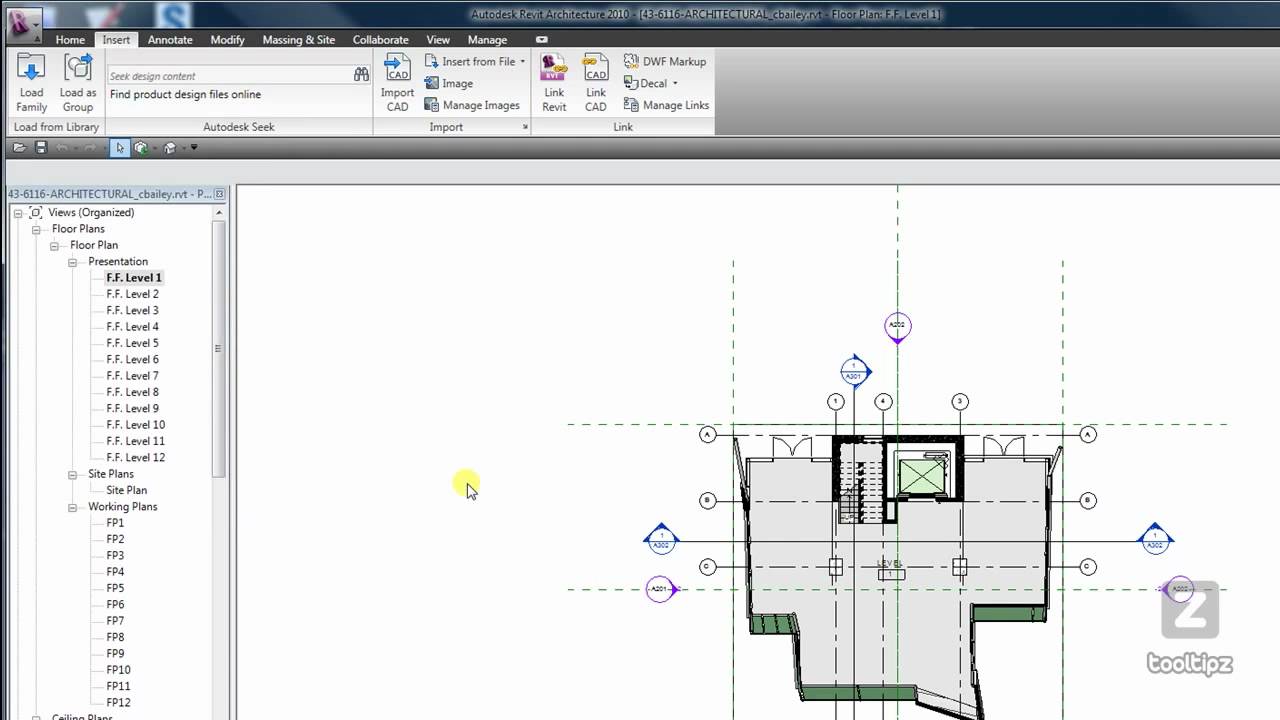
Task: Collapse the Views (Organized) tree node
Action: (19, 213)
